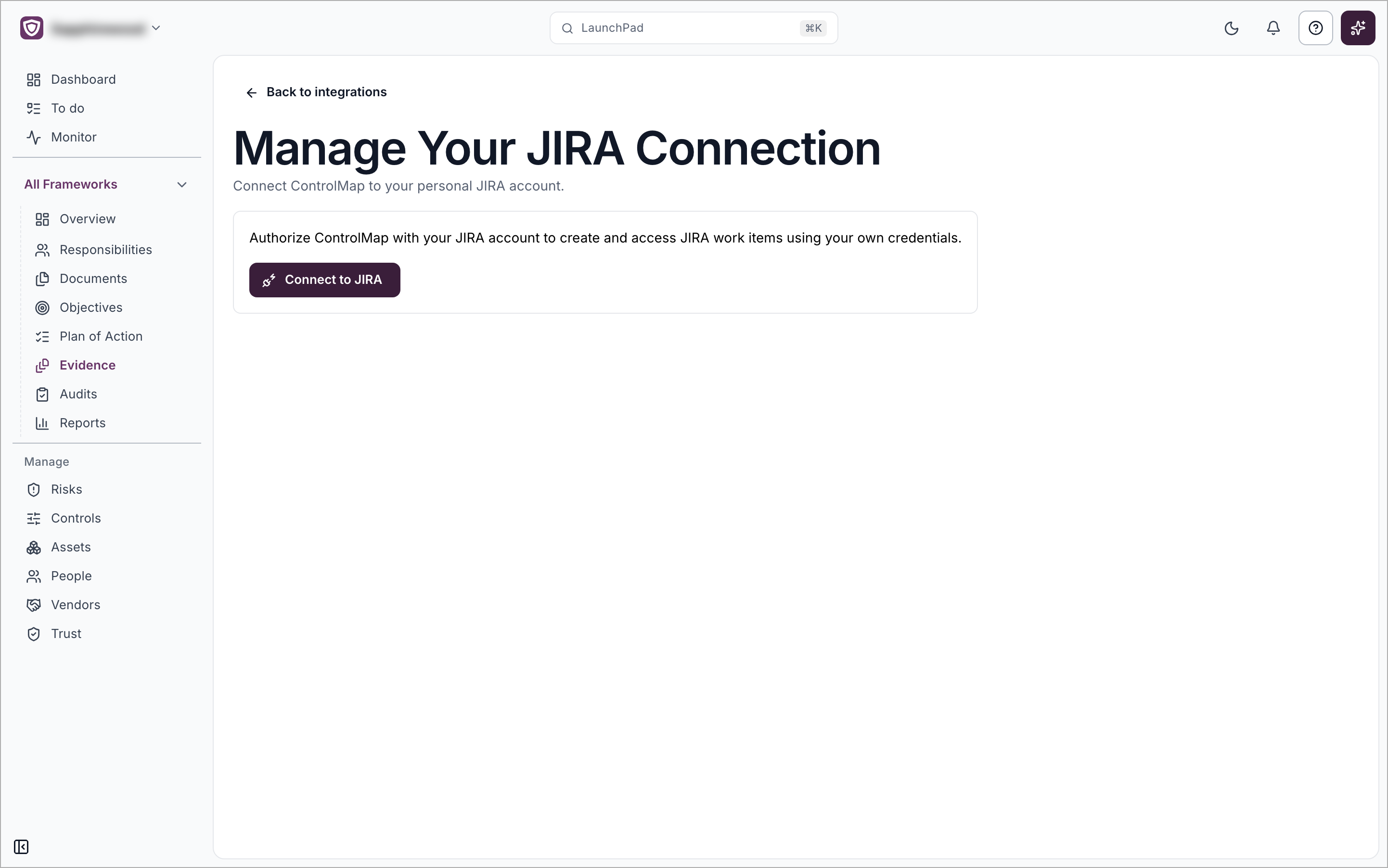Click the Assets cubes icon
Screen dimensions: 1388x868
(x=33, y=548)
